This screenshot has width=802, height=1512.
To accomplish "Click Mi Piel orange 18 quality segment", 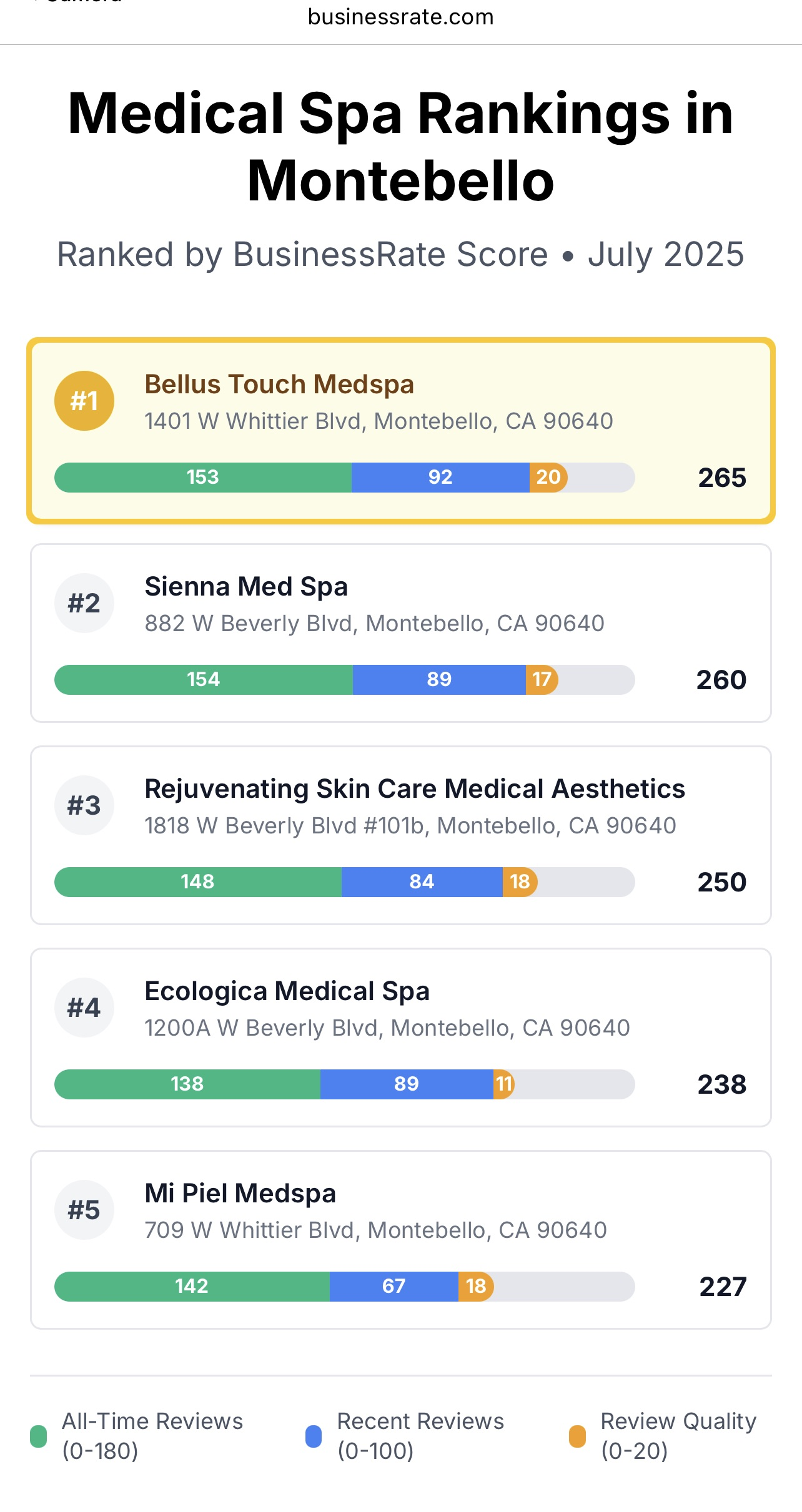I will tap(476, 1287).
